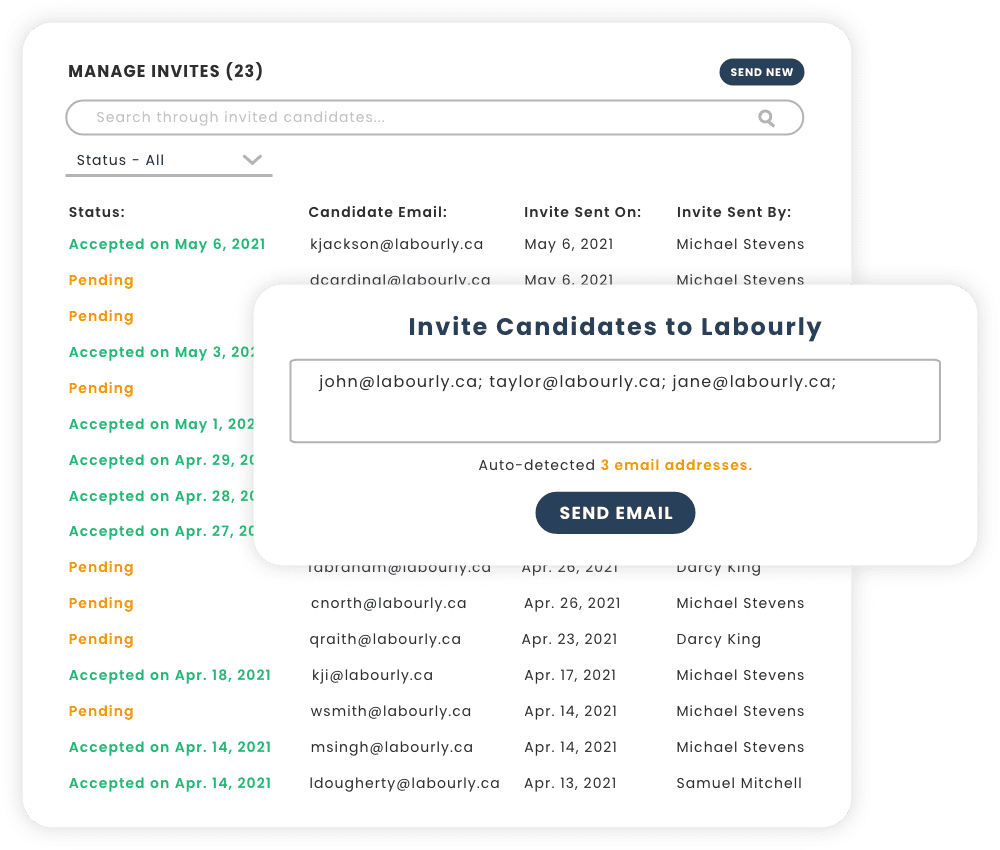Click Pending status in the qraith@labourly.ca row

coord(101,639)
